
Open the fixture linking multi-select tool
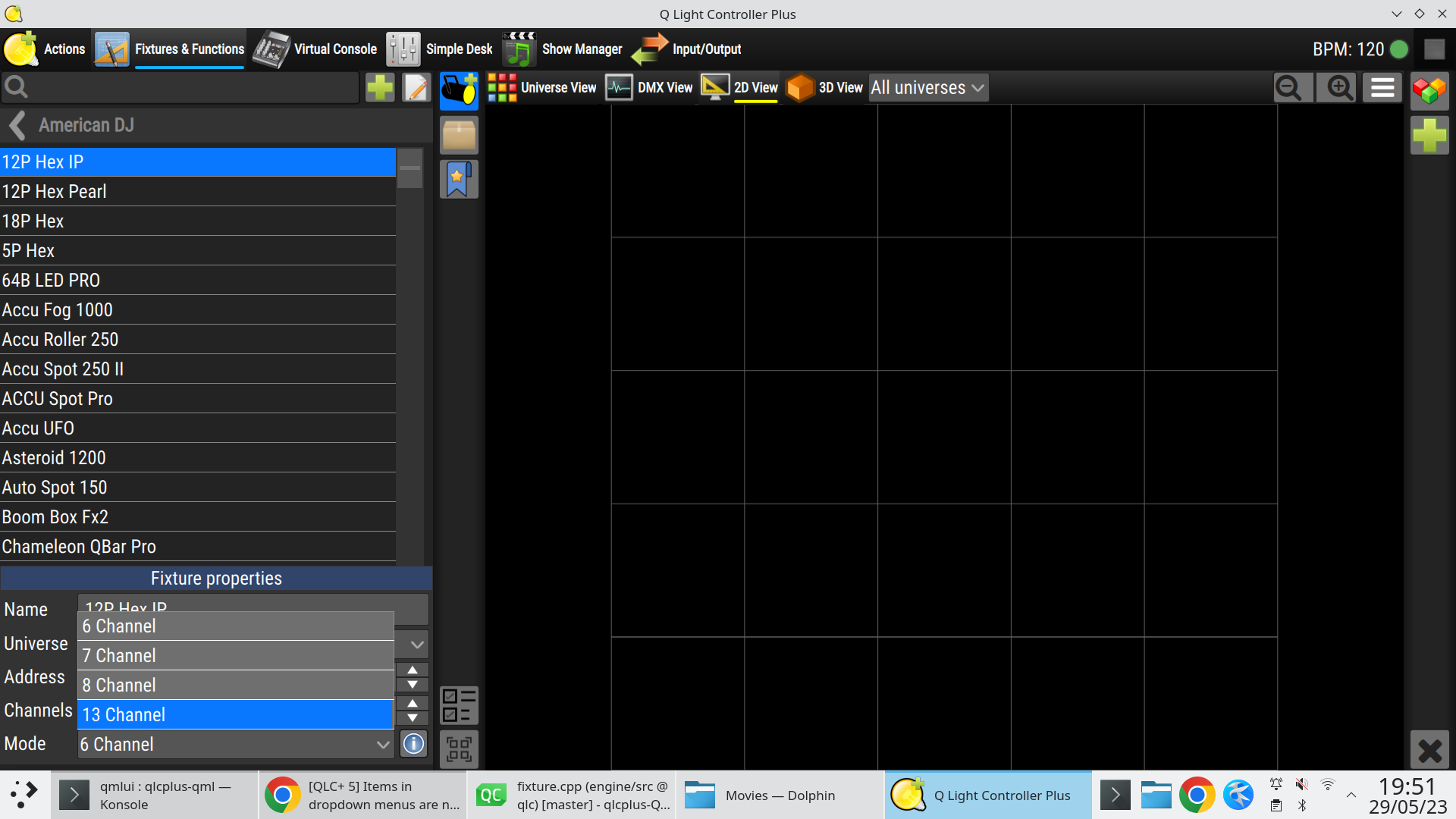pyautogui.click(x=458, y=749)
